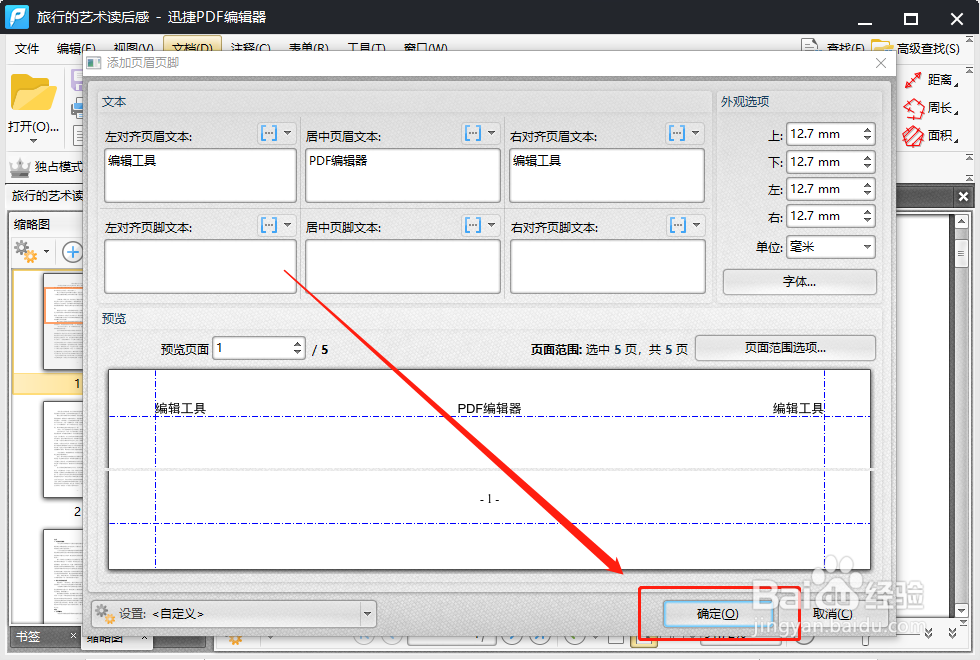
Task: Click the 设置 preset gear icon
Action: 104,614
